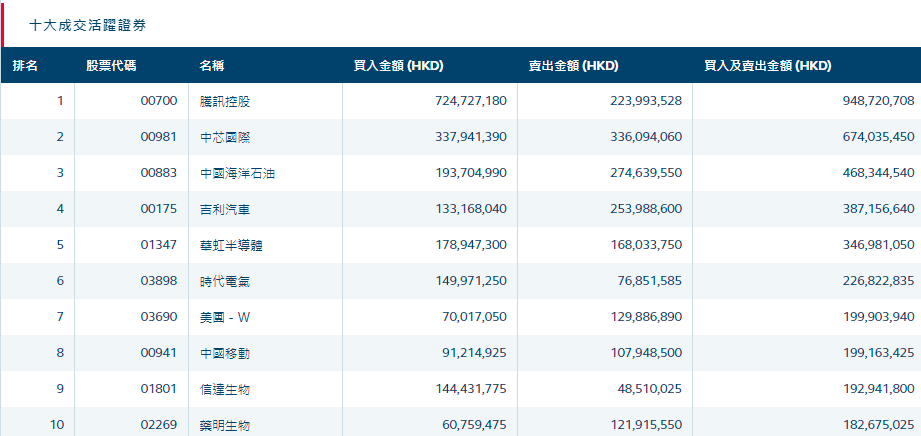Select the name 吉利汽車
The height and width of the screenshot is (436, 921).
point(225,209)
